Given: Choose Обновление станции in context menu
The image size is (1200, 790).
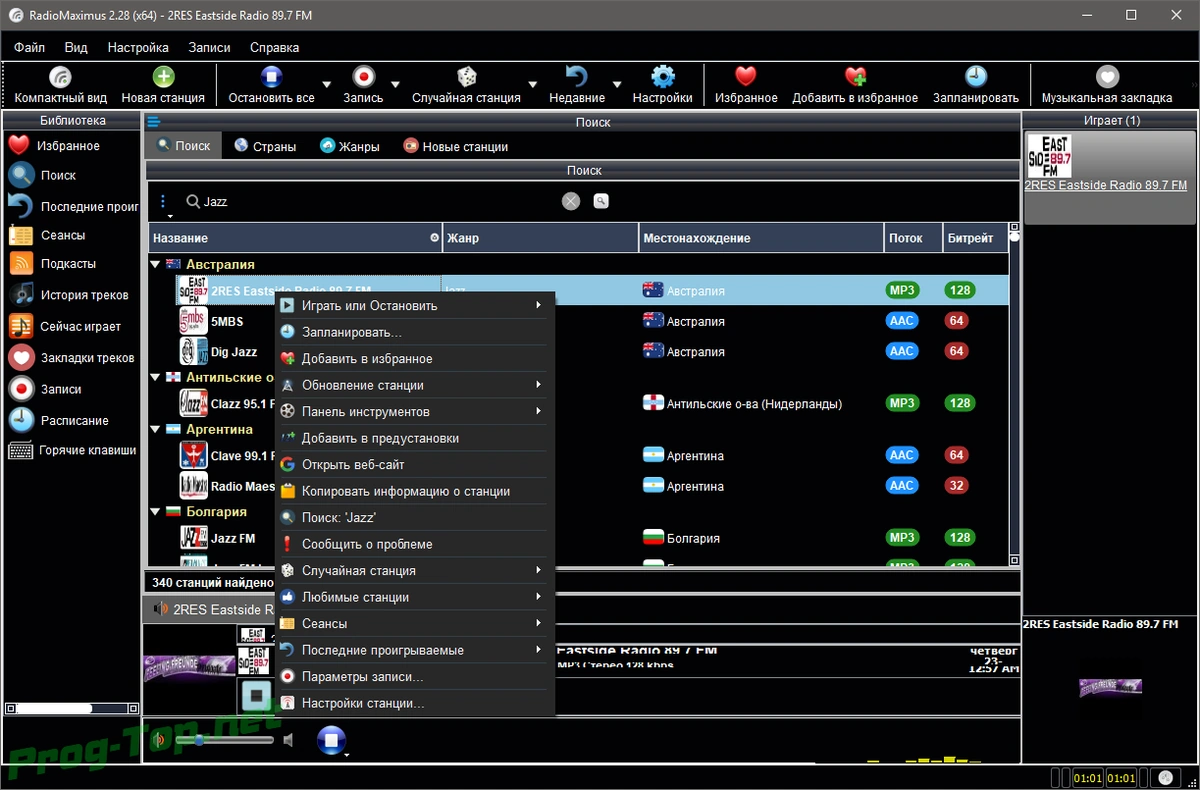Looking at the screenshot, I should (x=413, y=385).
